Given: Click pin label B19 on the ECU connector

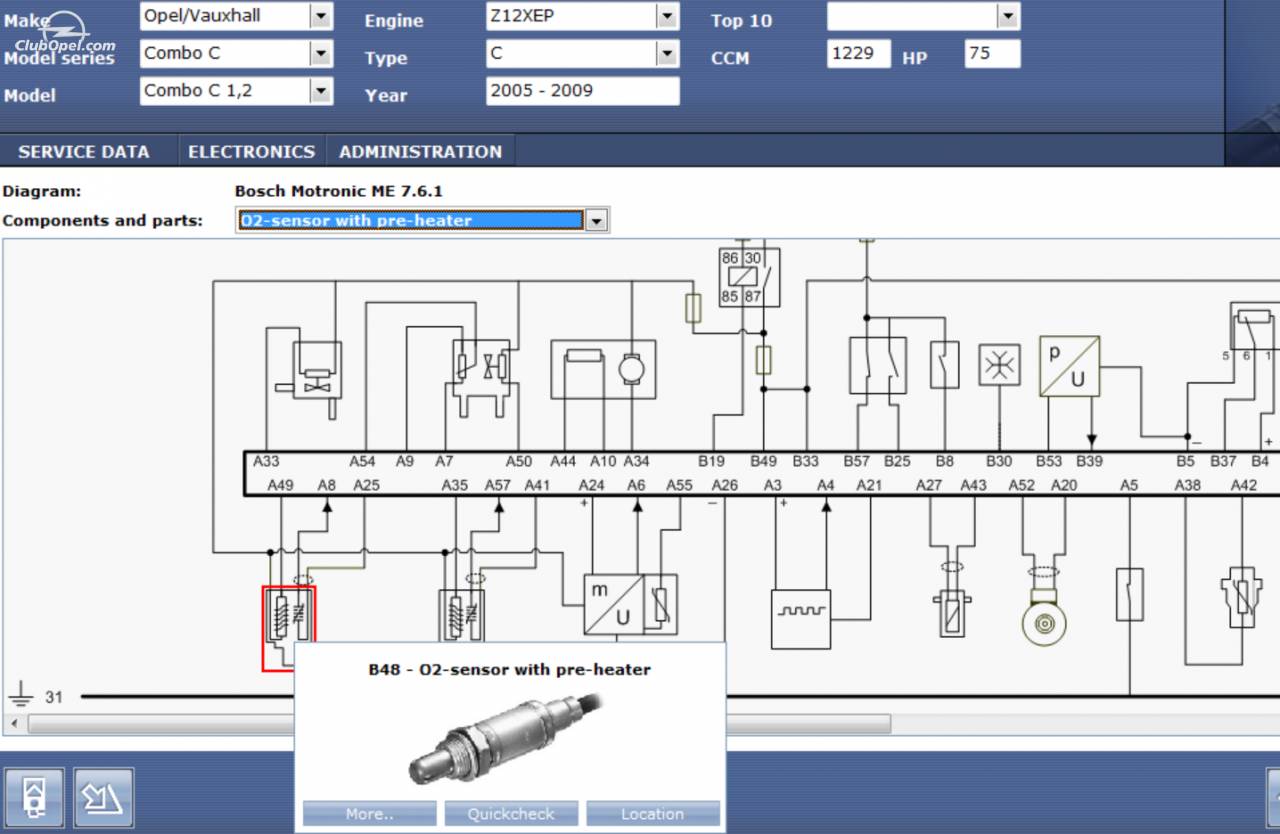Looking at the screenshot, I should click(x=711, y=462).
